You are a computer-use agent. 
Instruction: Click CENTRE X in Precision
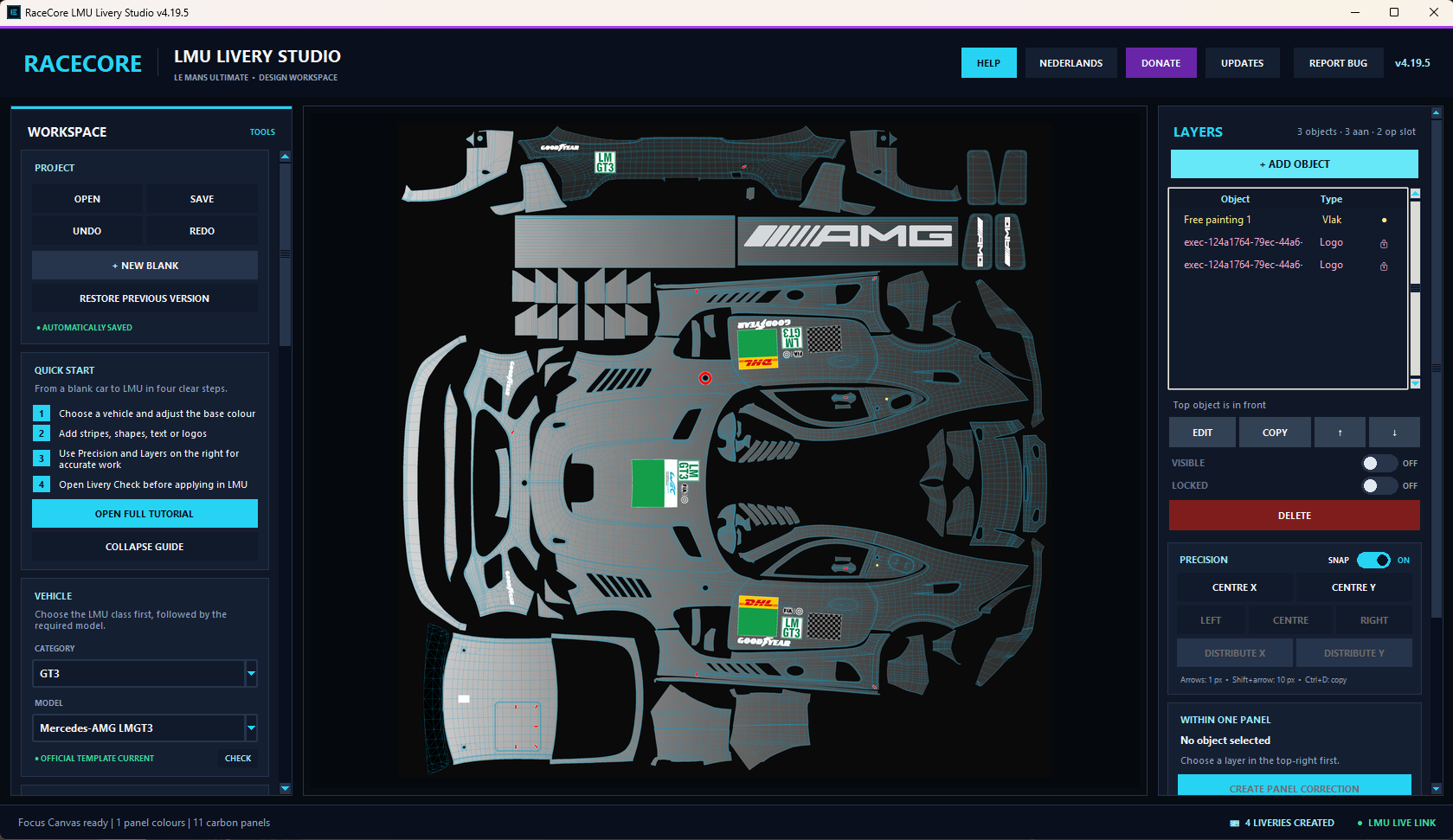pyautogui.click(x=1234, y=587)
